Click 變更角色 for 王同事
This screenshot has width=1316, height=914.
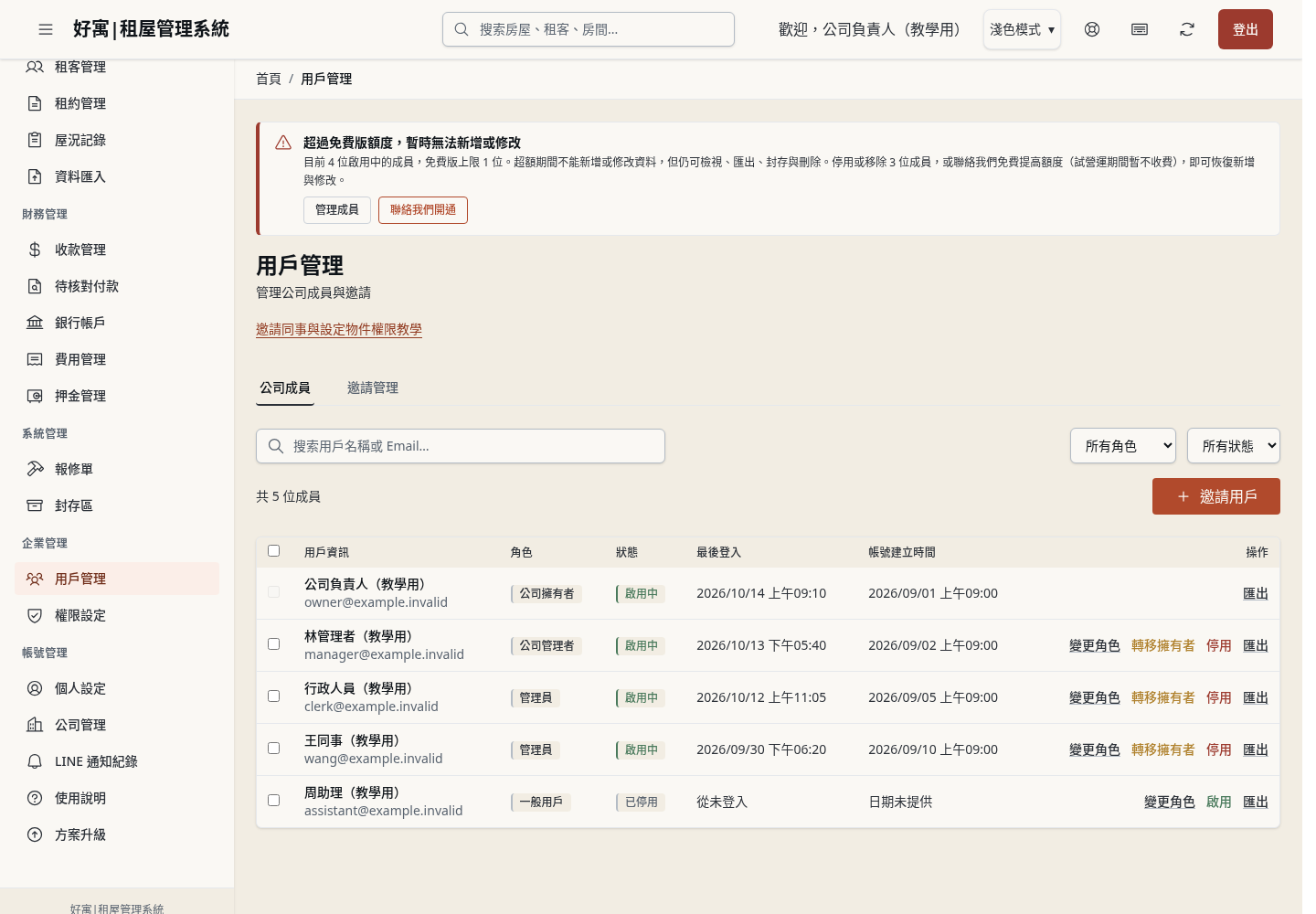[1095, 749]
